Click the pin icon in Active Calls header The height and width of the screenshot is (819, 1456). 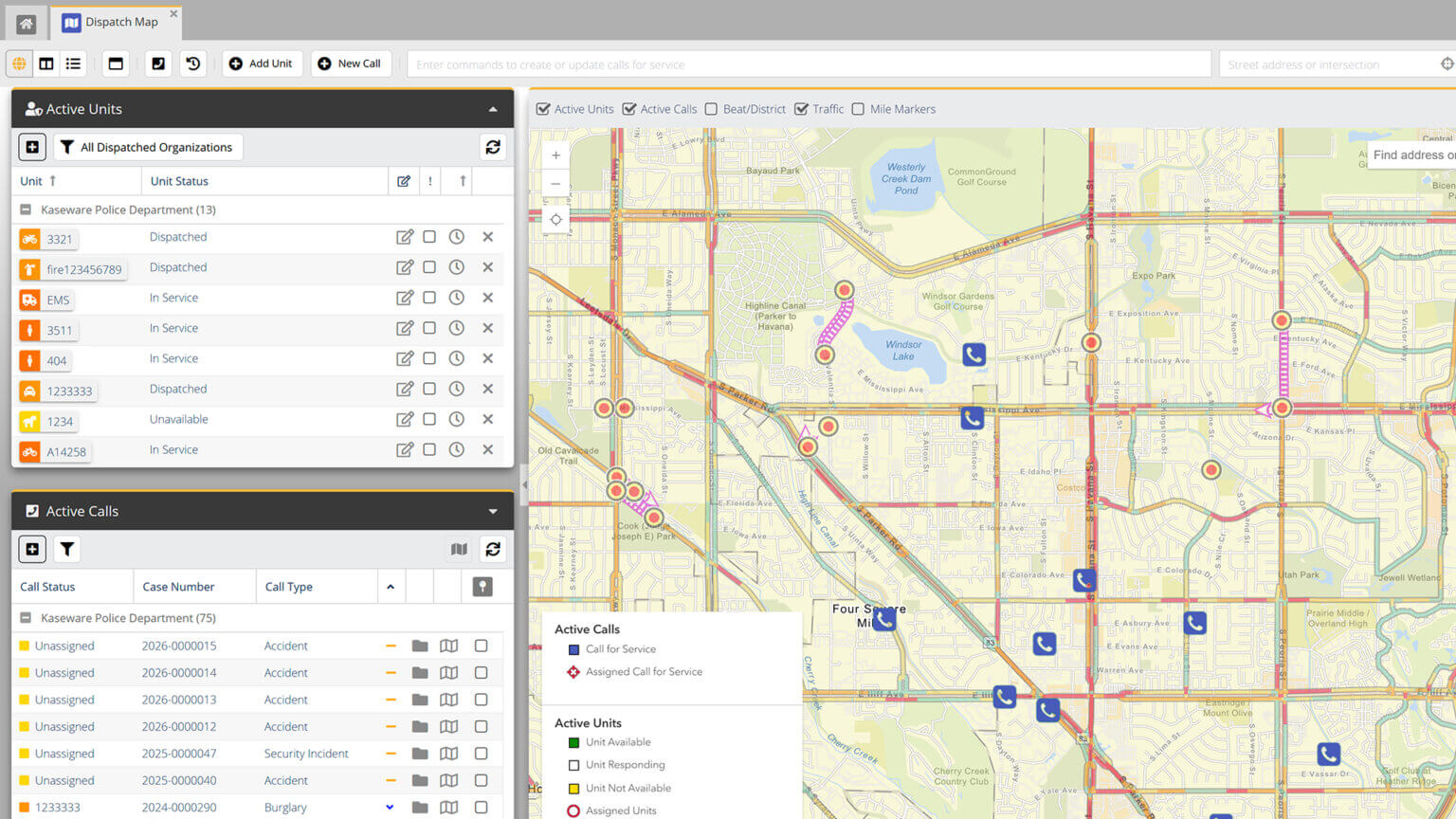click(482, 587)
